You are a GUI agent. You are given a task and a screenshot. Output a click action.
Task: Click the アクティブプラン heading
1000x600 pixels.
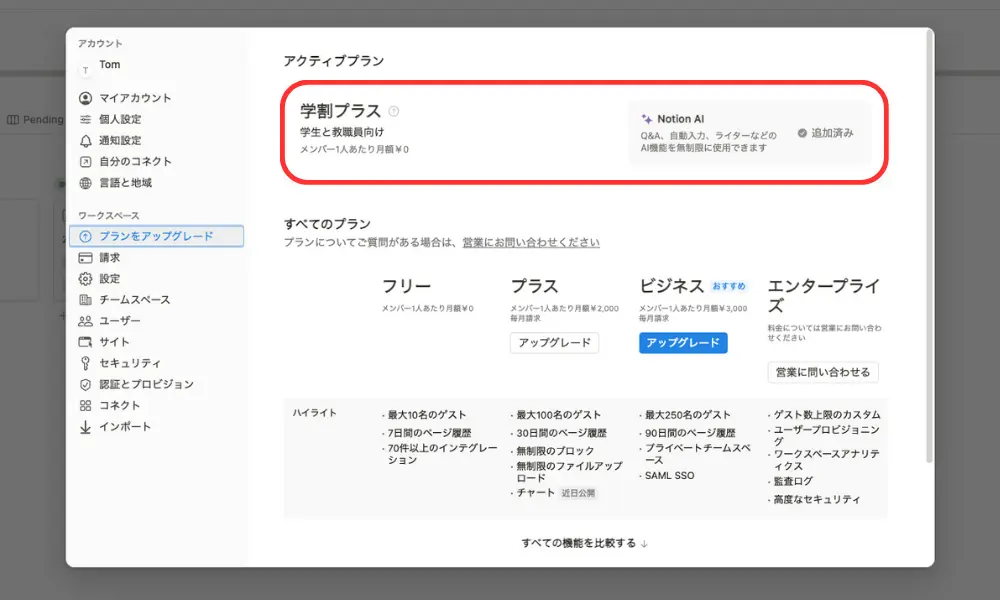tap(334, 61)
